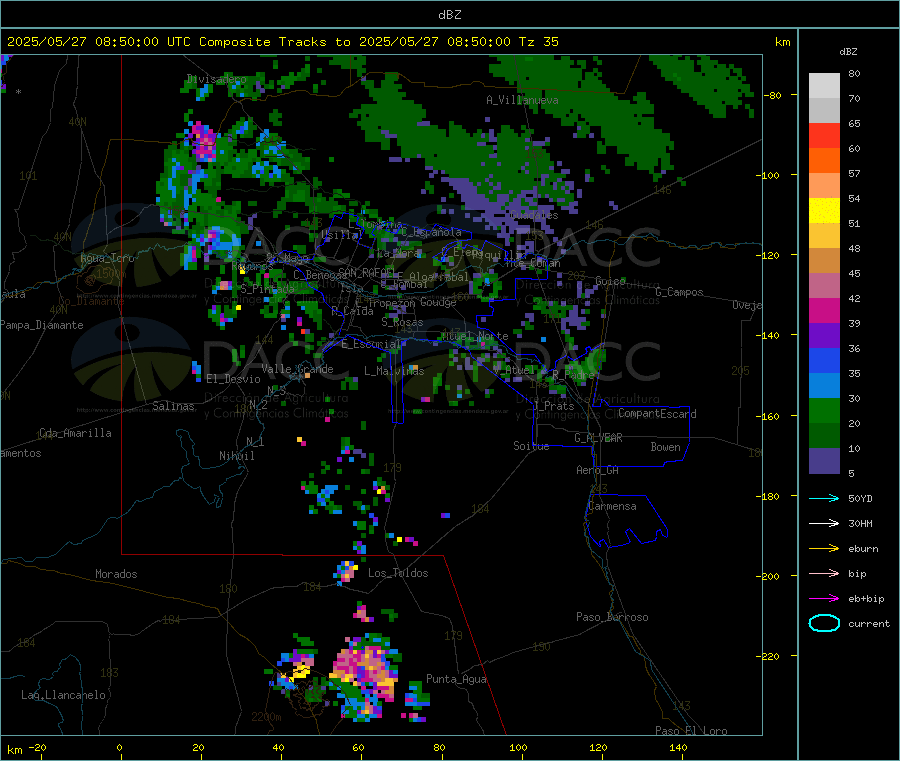
Task: Select the slate purple 10 dBZ swatch
Action: tap(824, 460)
